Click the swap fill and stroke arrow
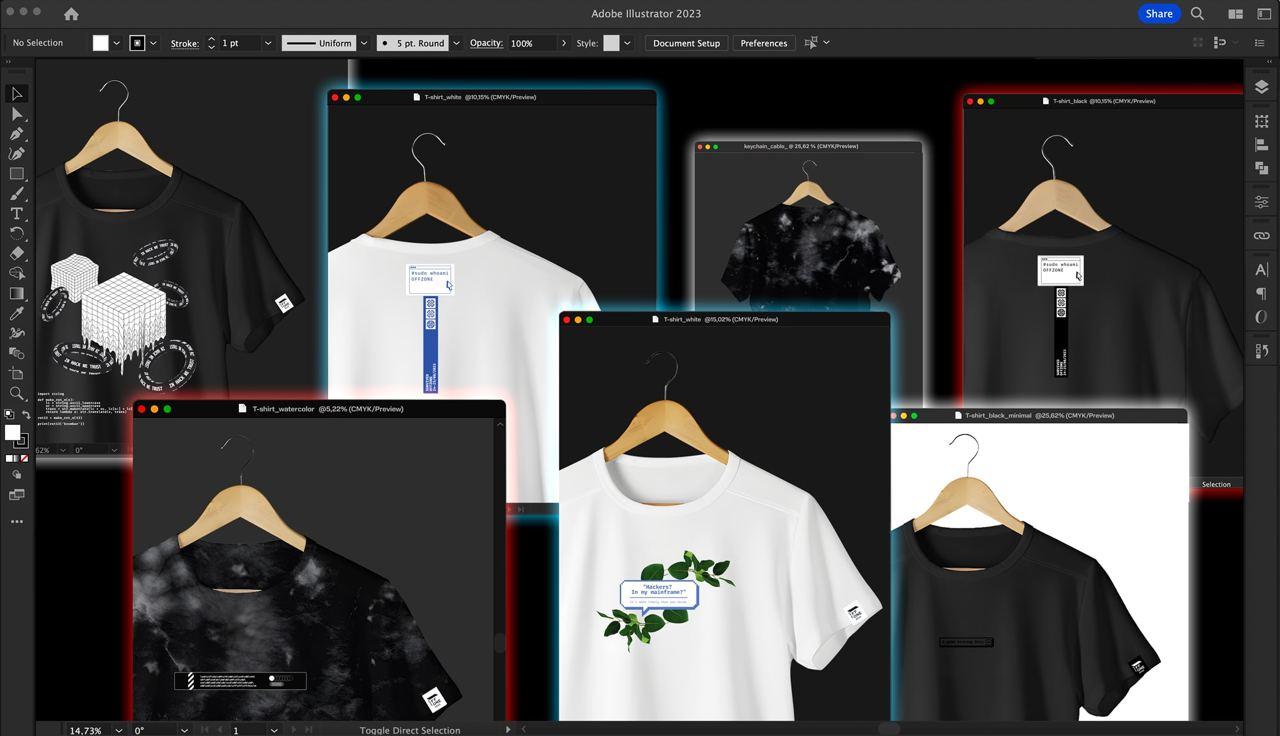This screenshot has width=1280, height=736. (x=25, y=415)
